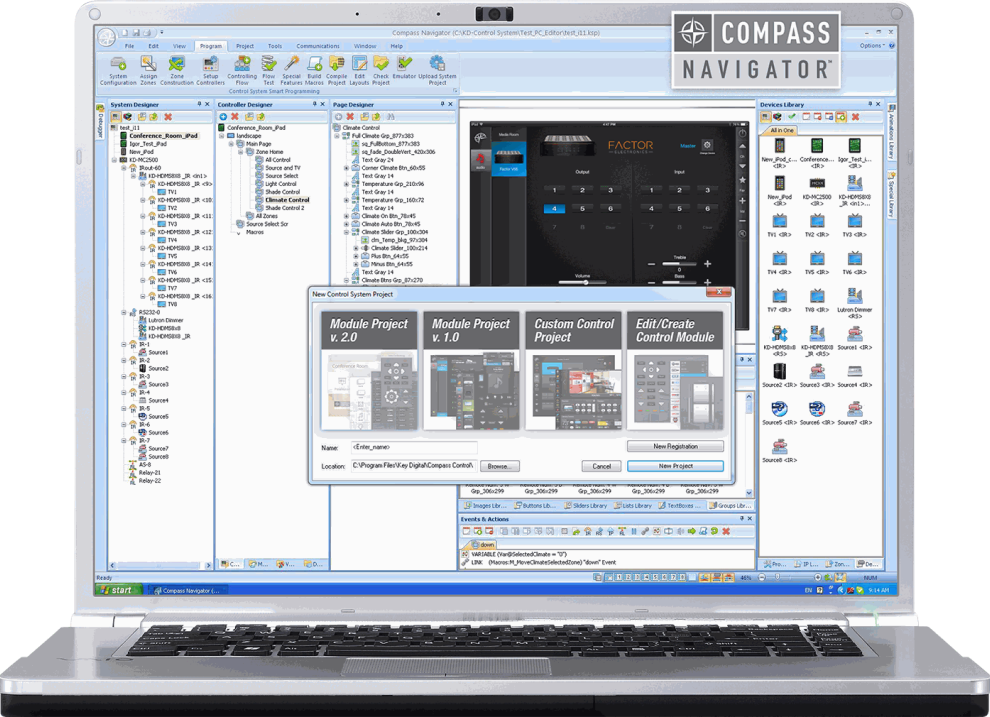Click the Compile Project icon

click(336, 66)
